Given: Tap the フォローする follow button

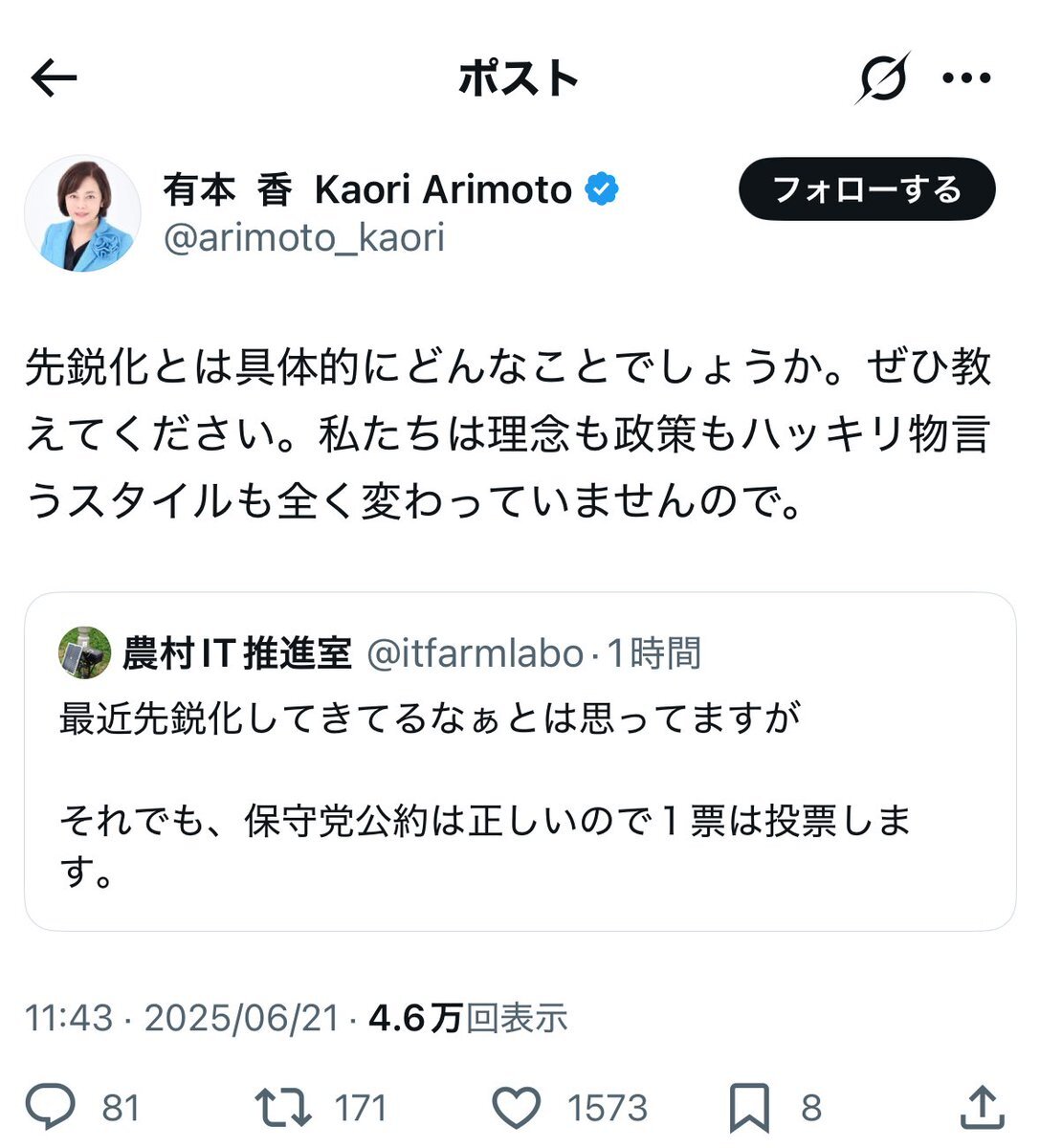Looking at the screenshot, I should pos(867,189).
